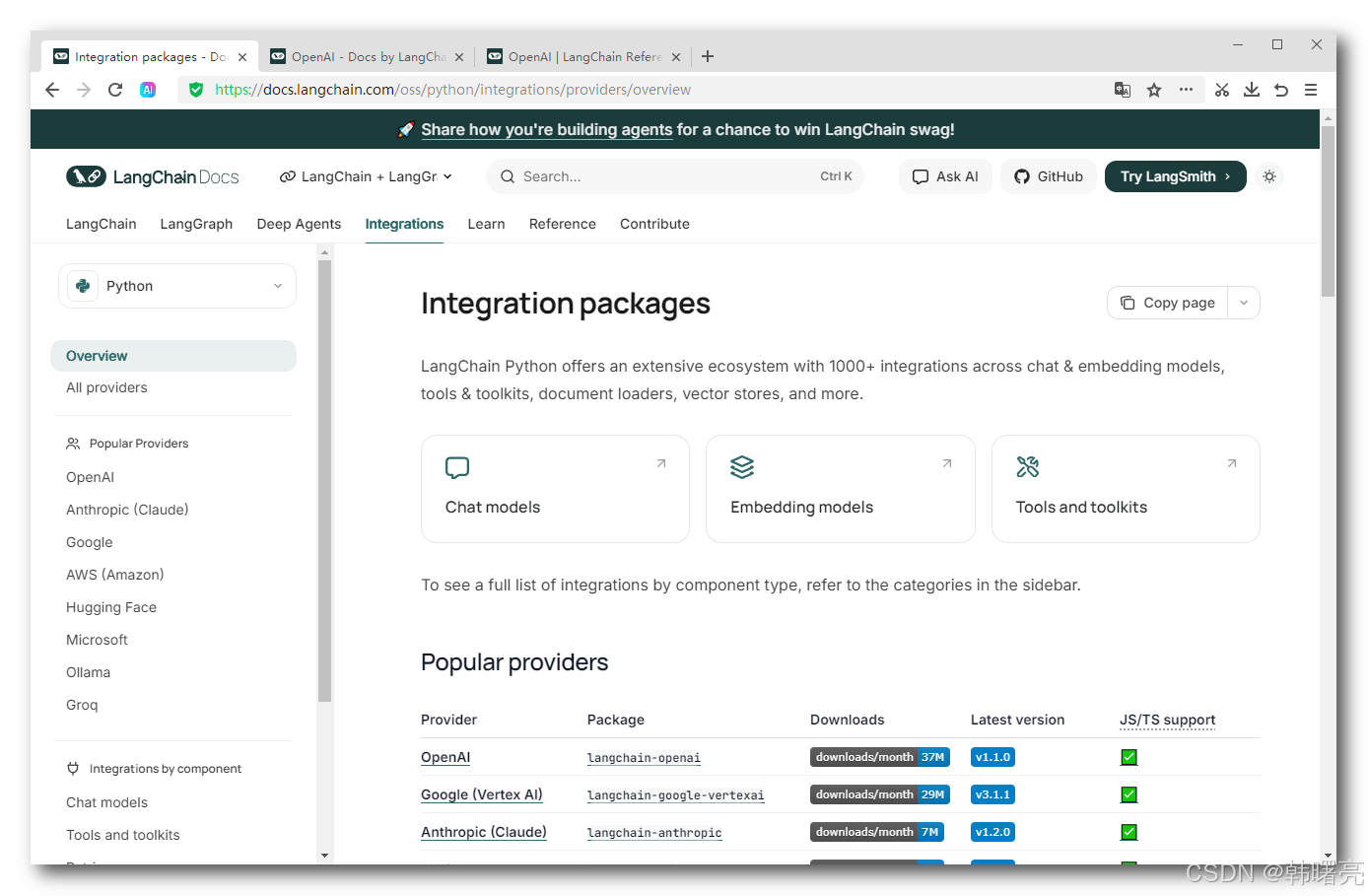Click the OpenAI row JS/TS support checkmark

[x=1129, y=757]
